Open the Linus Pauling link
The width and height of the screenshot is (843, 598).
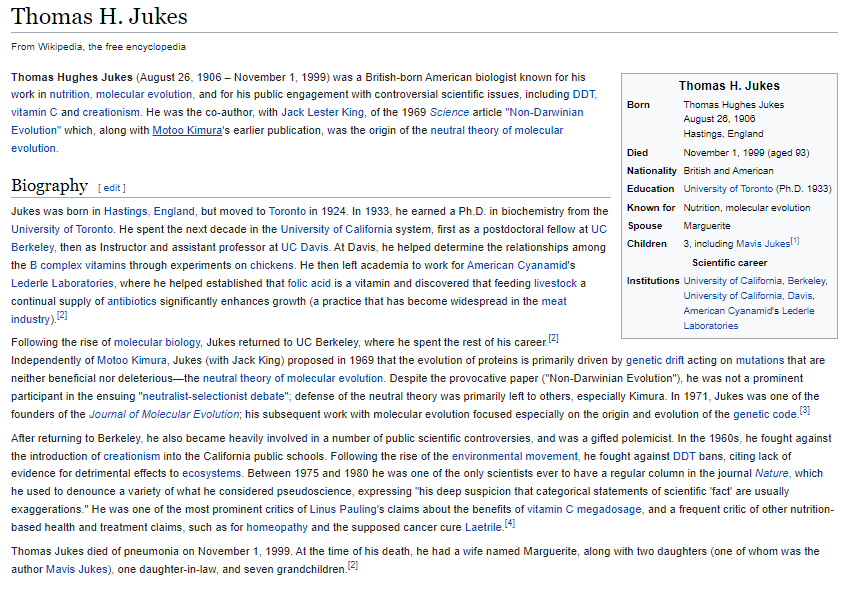pos(343,509)
